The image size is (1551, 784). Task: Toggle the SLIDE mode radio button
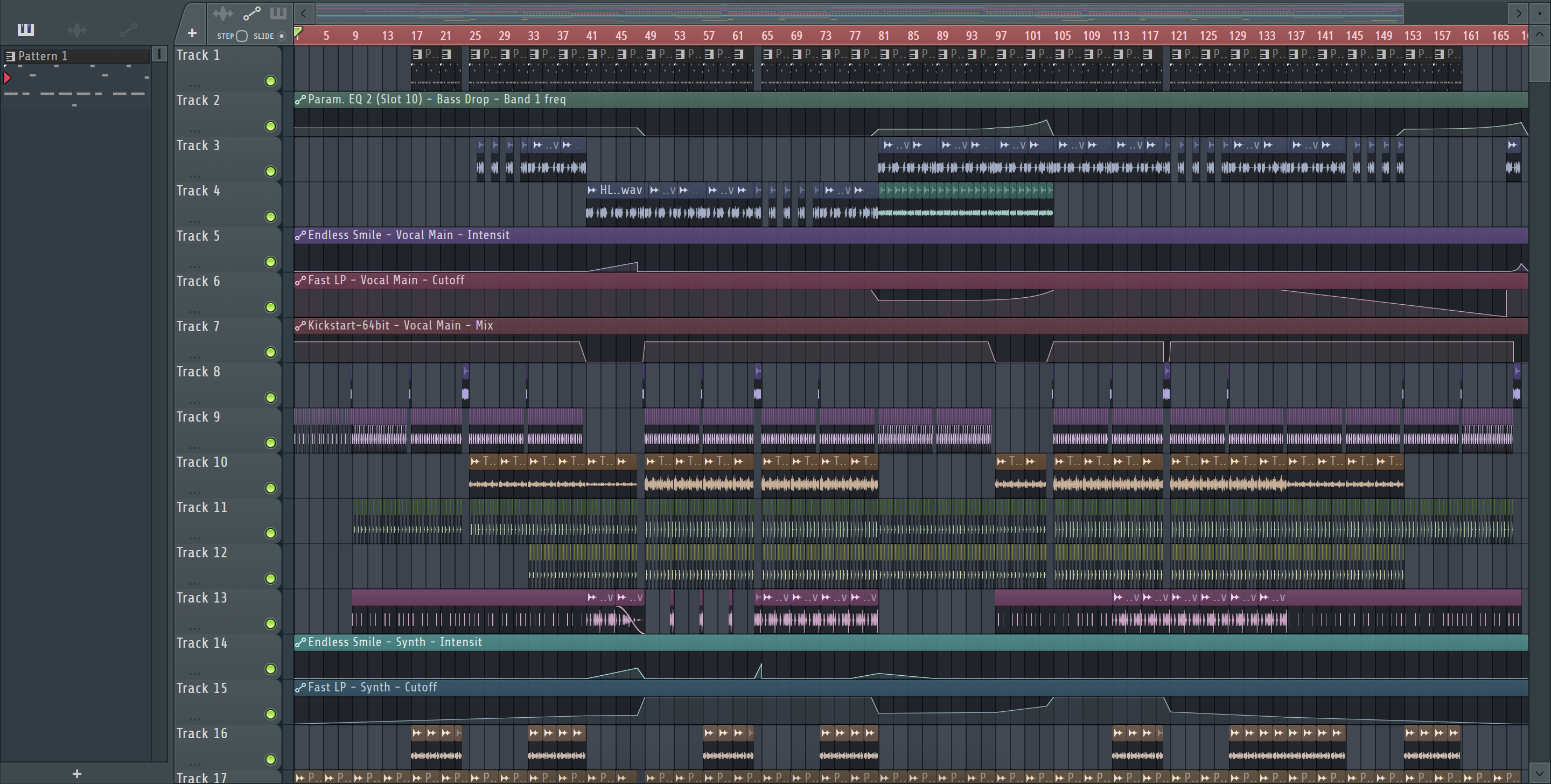[281, 36]
